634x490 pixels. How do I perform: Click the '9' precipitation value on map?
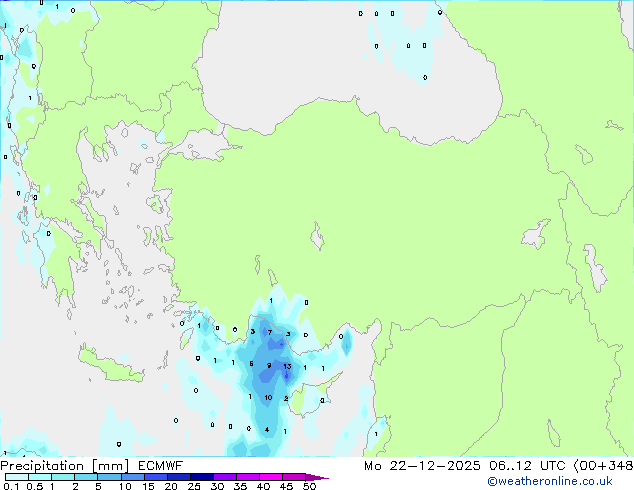point(269,365)
